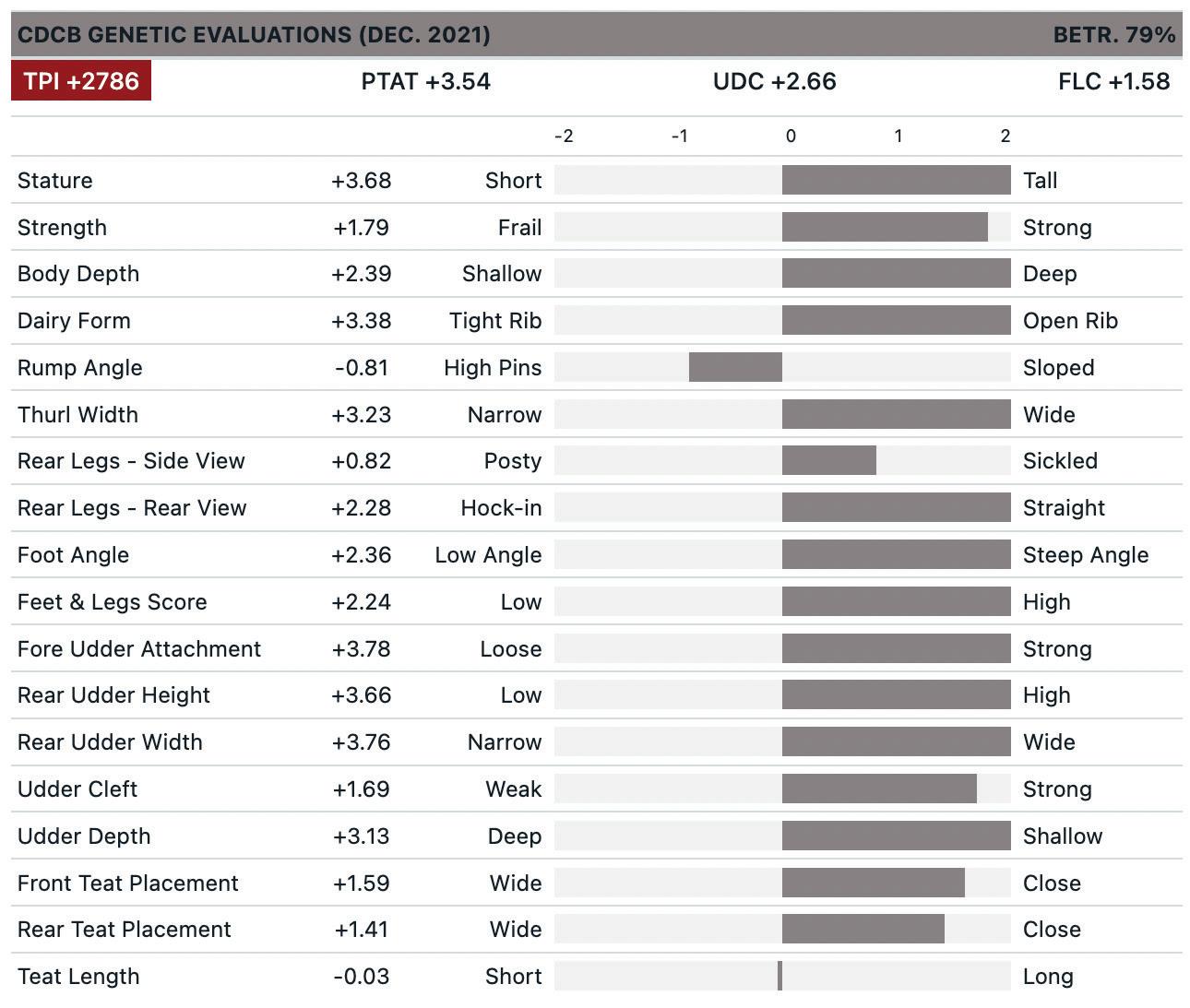Click the Open Rib label
This screenshot has height=1008, width=1190.
point(1070,321)
